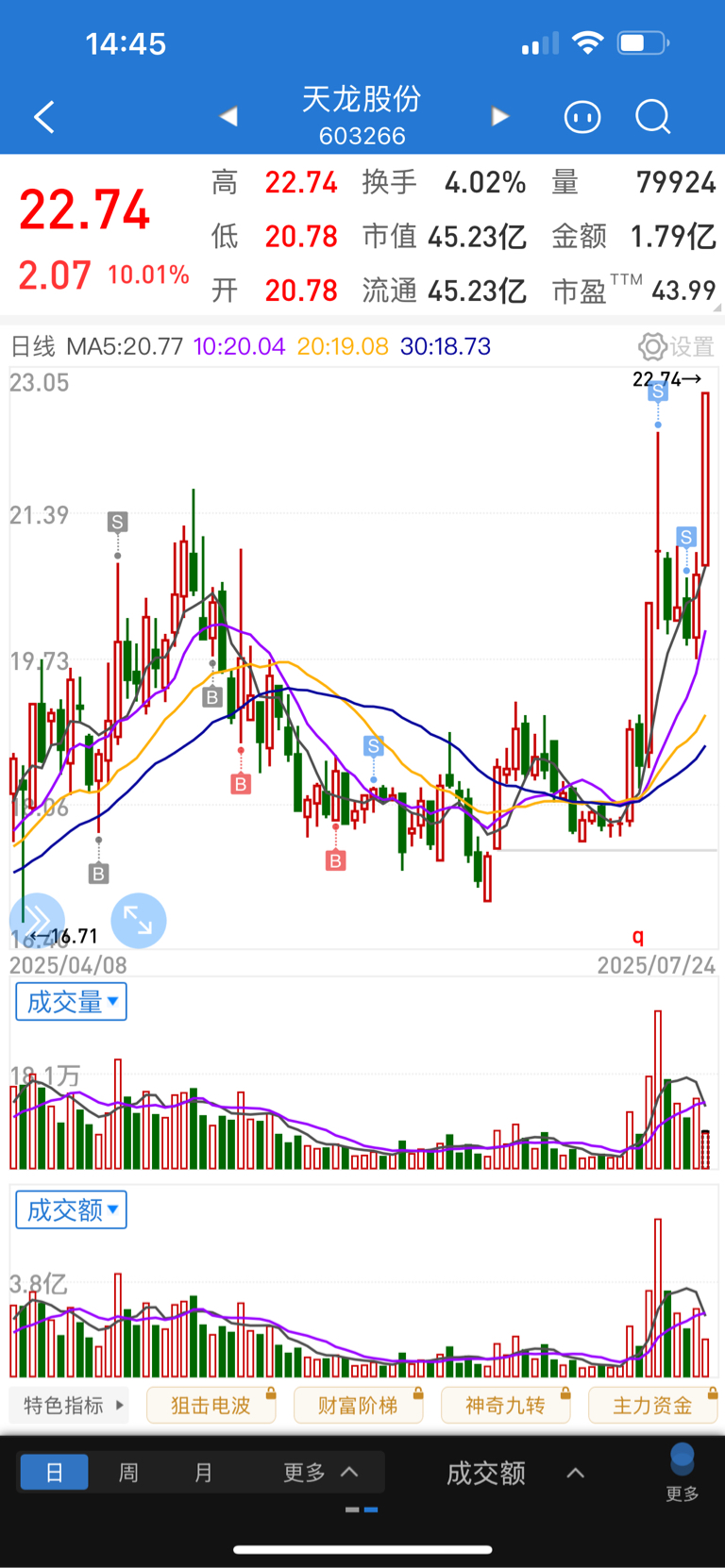This screenshot has width=725, height=1568.
Task: Open stock search magnifier icon
Action: [x=653, y=117]
